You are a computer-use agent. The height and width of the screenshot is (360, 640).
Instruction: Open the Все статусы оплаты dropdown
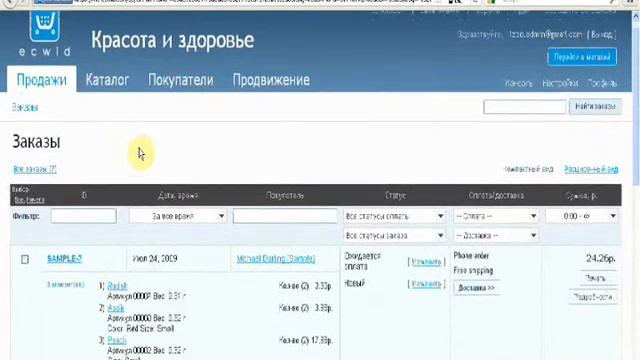394,216
